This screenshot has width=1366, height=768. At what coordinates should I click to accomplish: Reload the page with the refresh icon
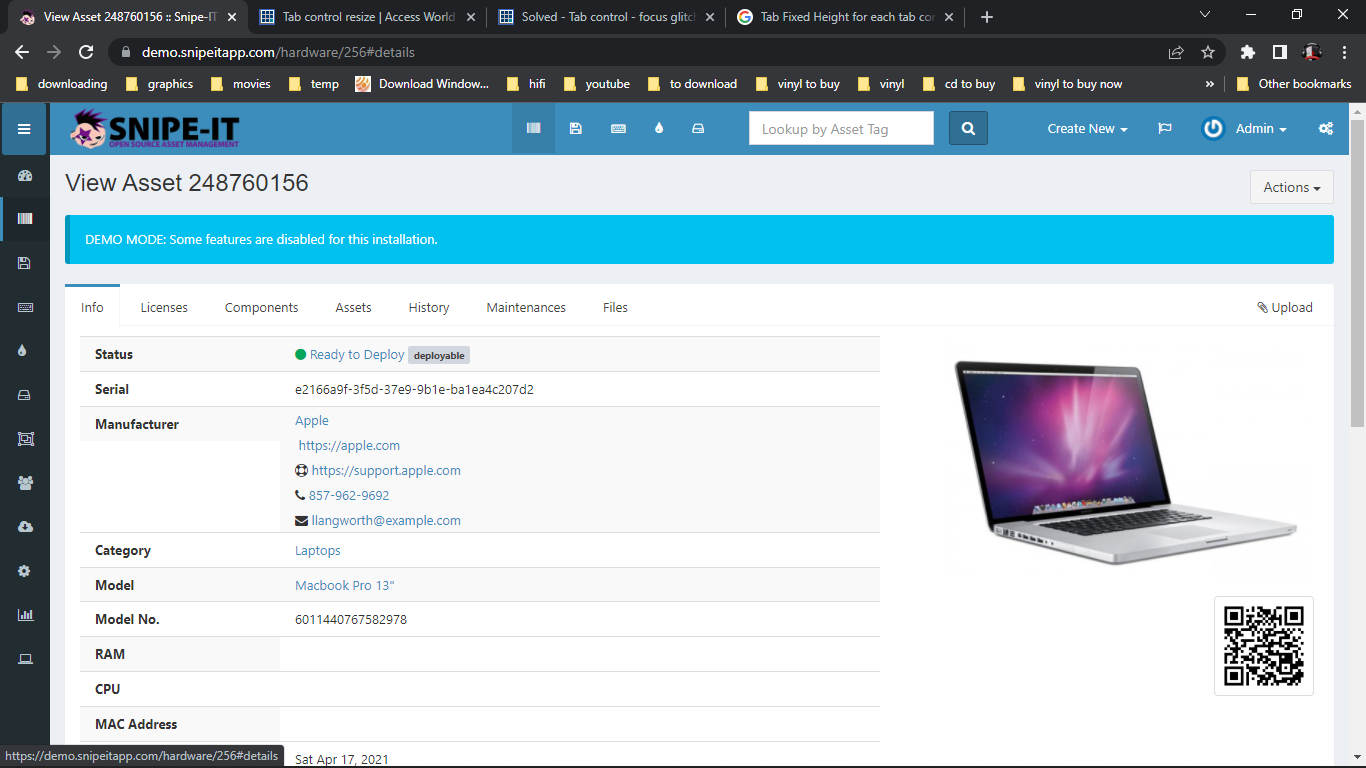coord(86,52)
